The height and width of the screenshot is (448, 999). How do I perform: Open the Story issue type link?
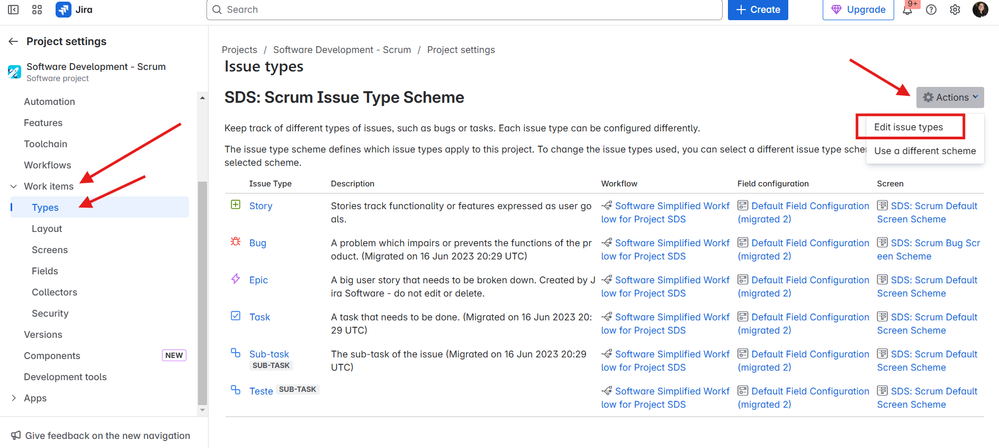coord(261,206)
